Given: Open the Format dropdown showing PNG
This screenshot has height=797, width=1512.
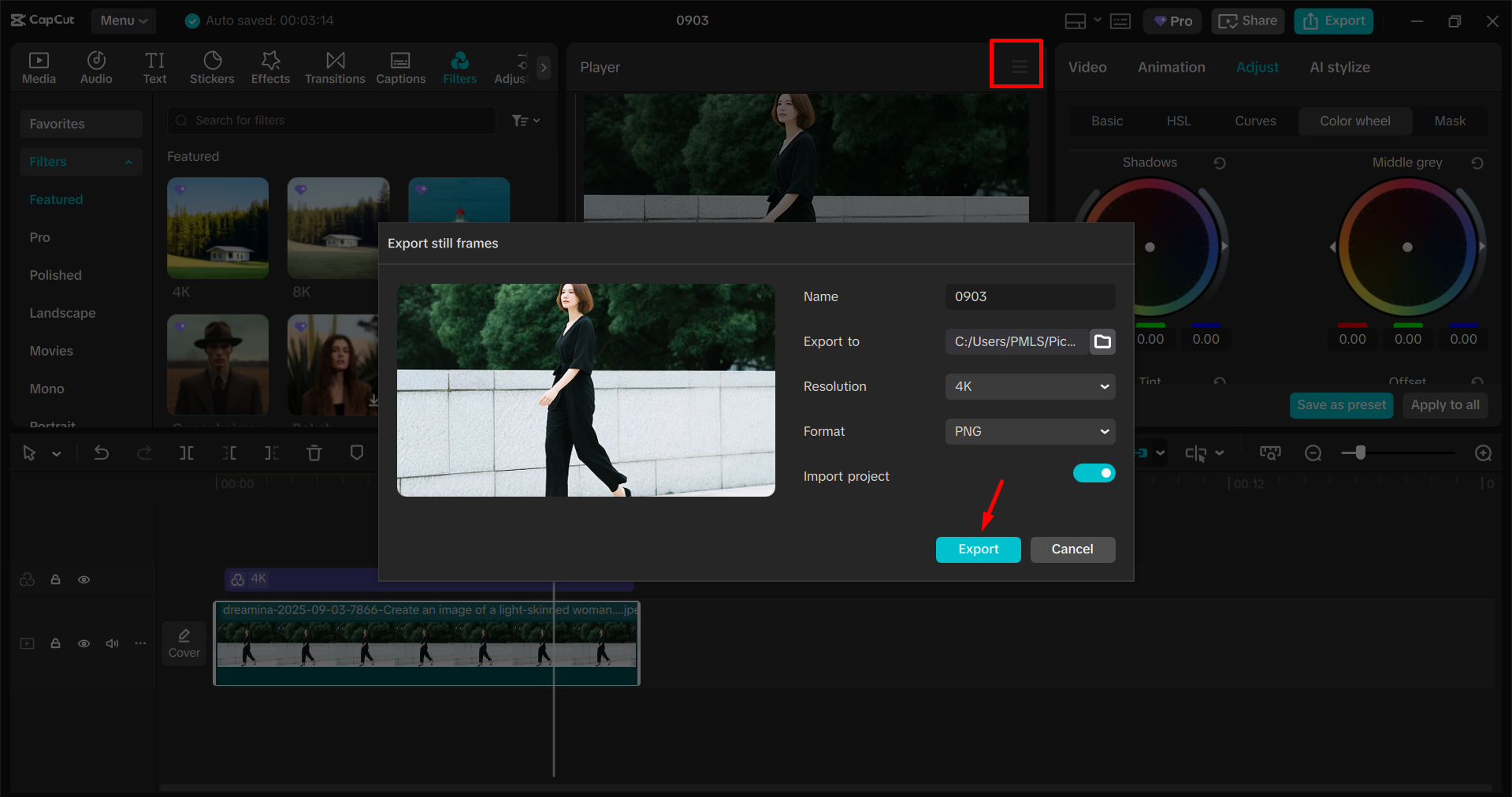Looking at the screenshot, I should [x=1029, y=431].
